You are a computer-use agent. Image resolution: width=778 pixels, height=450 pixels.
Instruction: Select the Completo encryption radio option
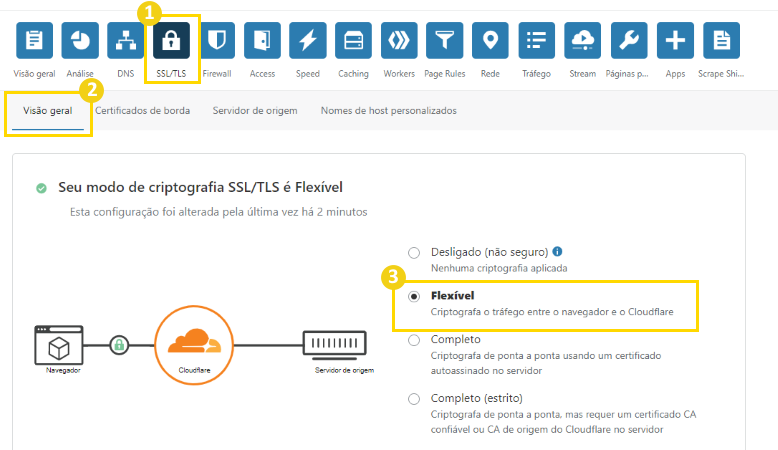[x=414, y=340]
